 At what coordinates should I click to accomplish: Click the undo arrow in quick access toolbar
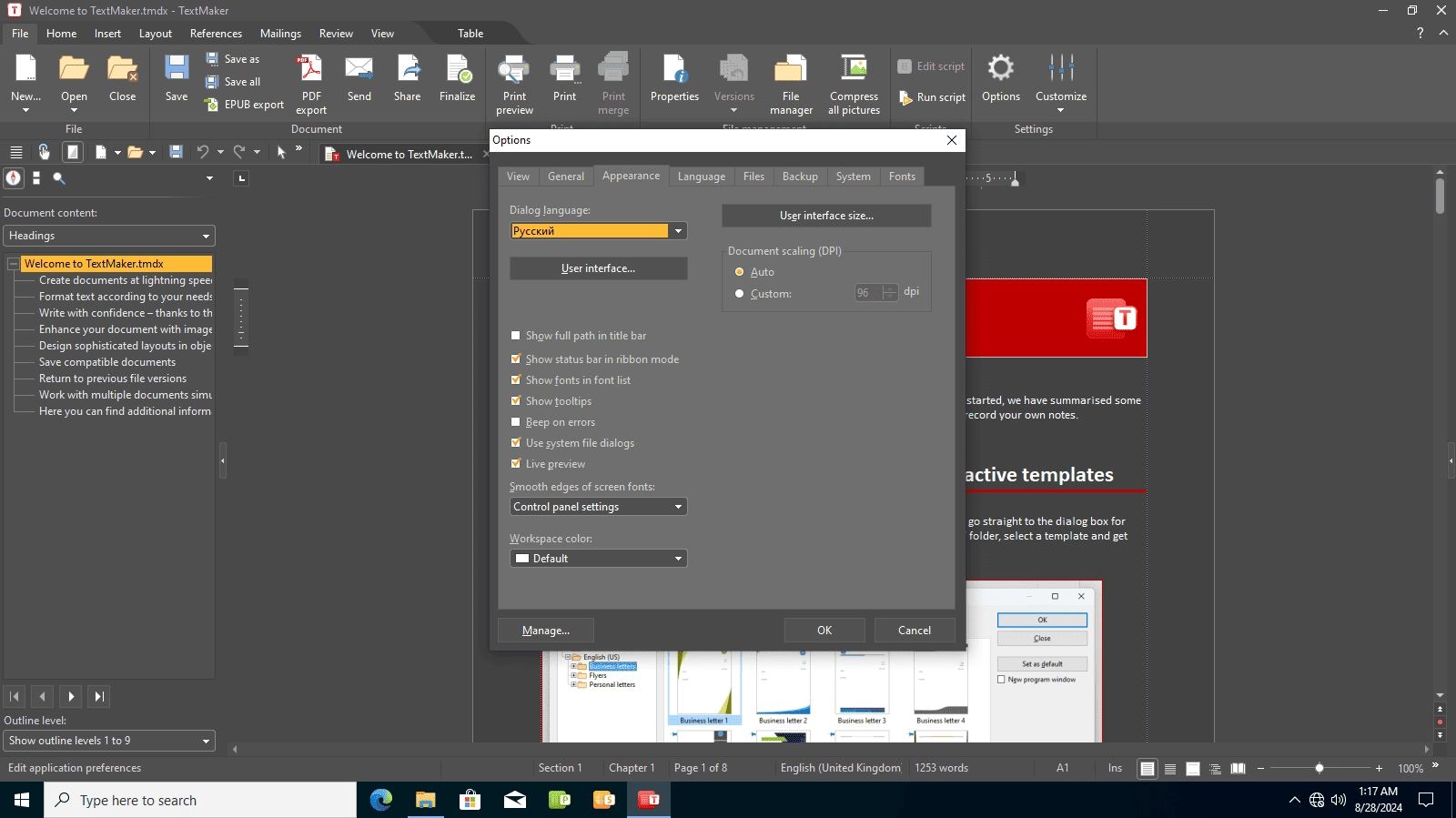(203, 152)
